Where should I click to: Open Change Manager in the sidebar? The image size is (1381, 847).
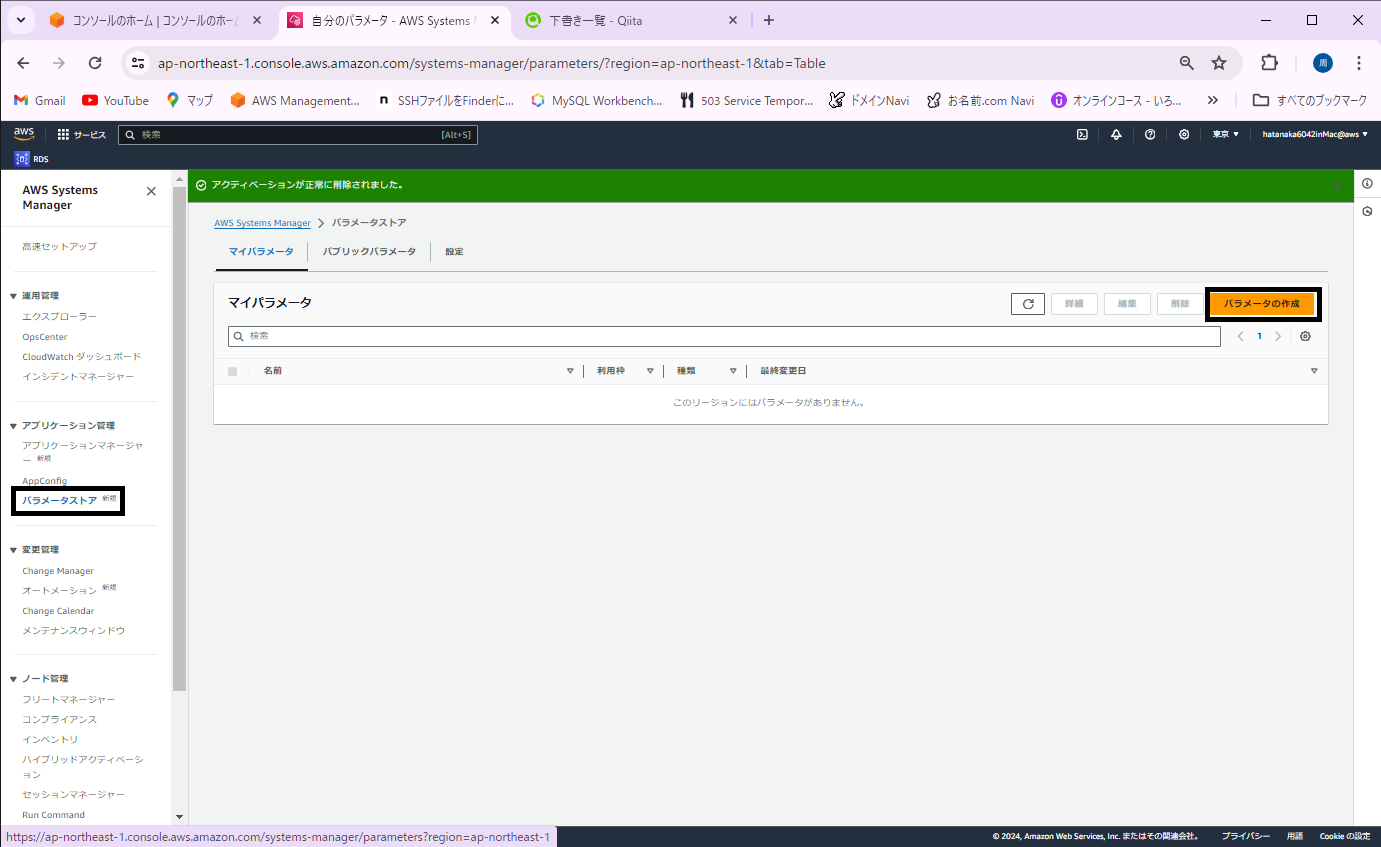(58, 571)
